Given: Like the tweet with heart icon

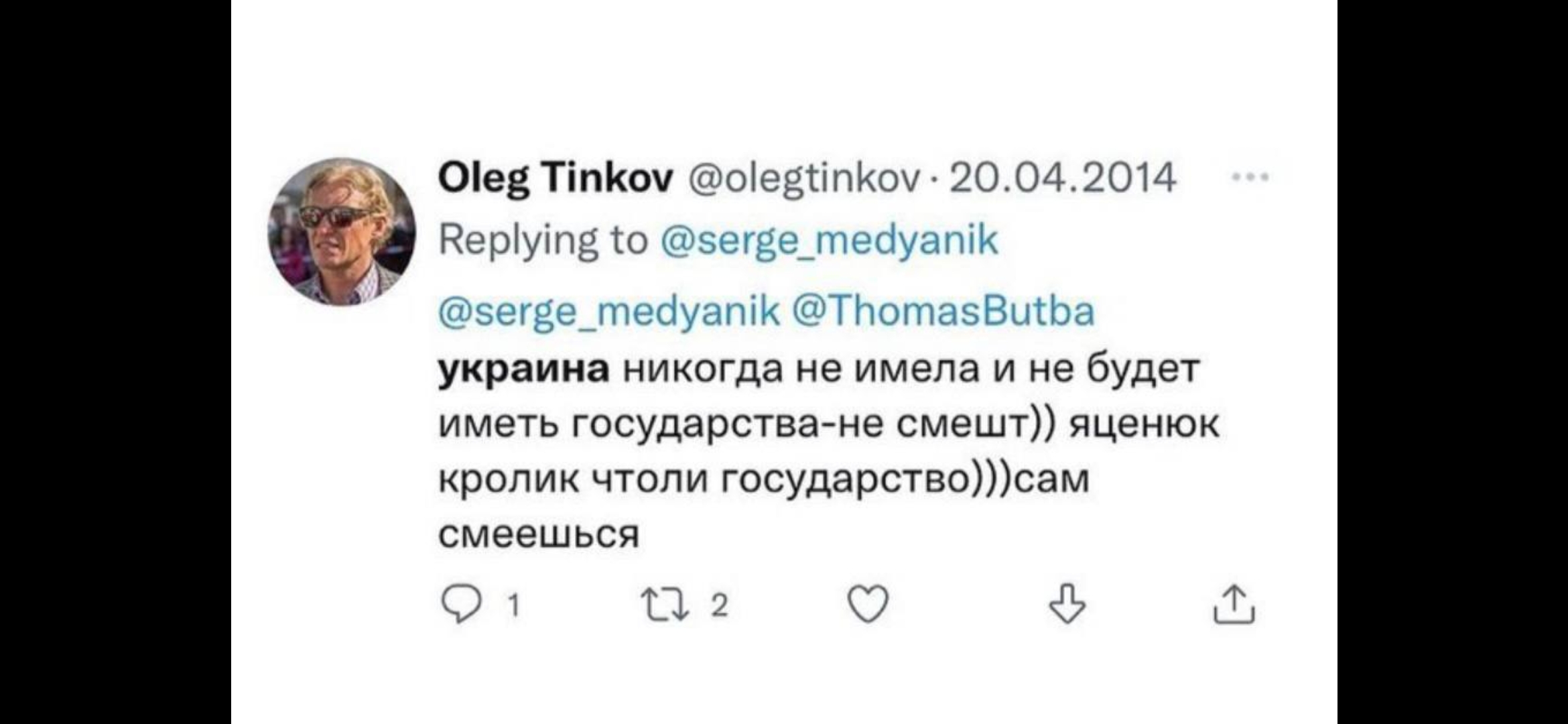Looking at the screenshot, I should coord(868,605).
